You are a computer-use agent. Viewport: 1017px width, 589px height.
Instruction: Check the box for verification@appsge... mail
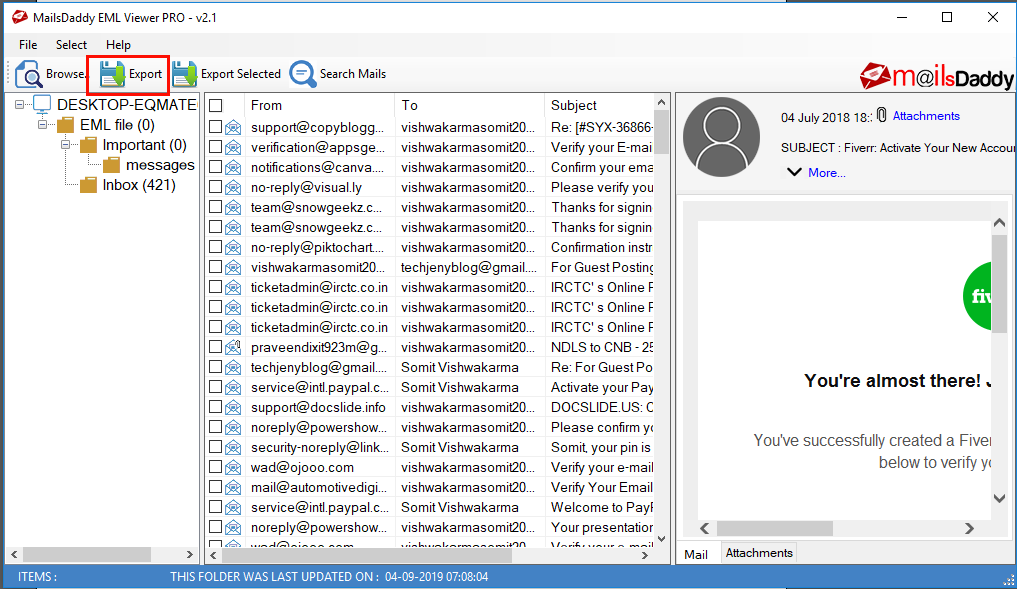click(x=216, y=147)
